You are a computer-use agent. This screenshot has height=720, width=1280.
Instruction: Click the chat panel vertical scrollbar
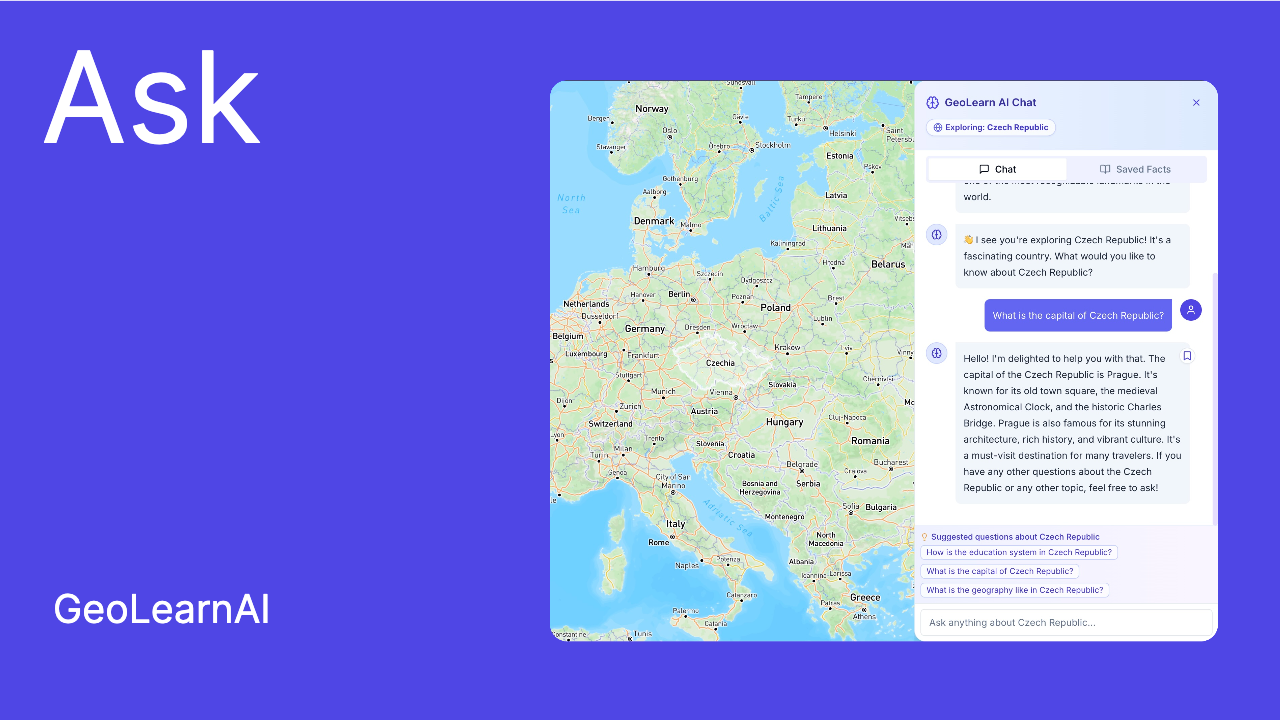tap(1215, 400)
